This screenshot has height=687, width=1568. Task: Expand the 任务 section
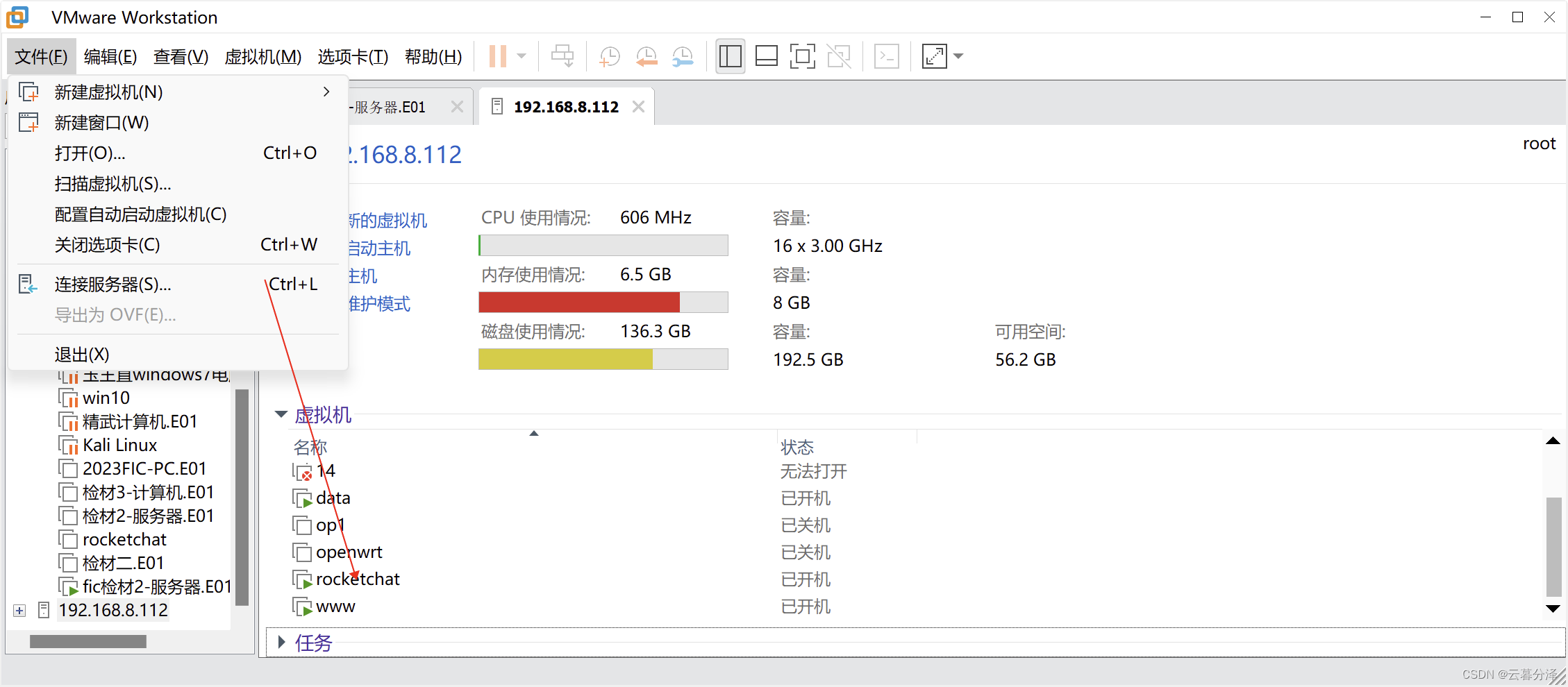click(281, 643)
